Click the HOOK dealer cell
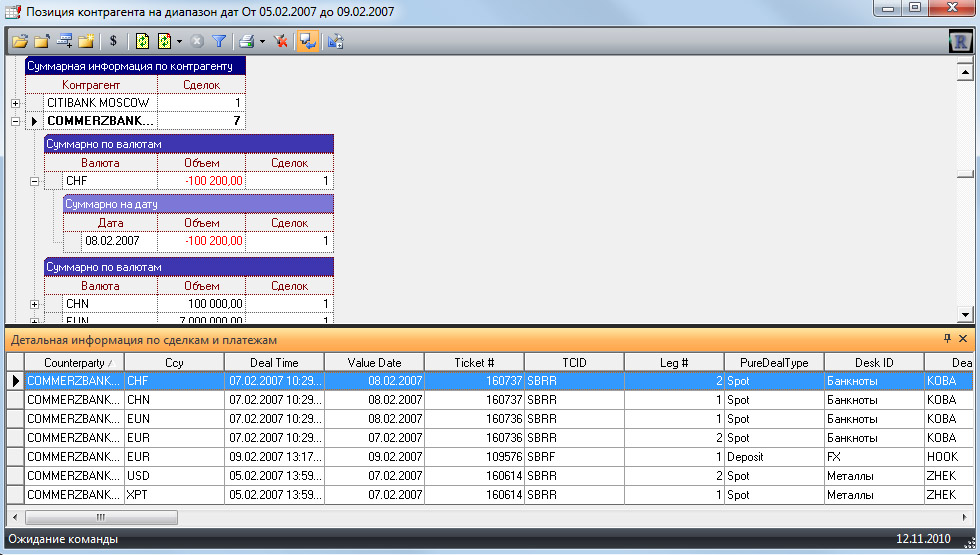The image size is (980, 555). point(949,457)
